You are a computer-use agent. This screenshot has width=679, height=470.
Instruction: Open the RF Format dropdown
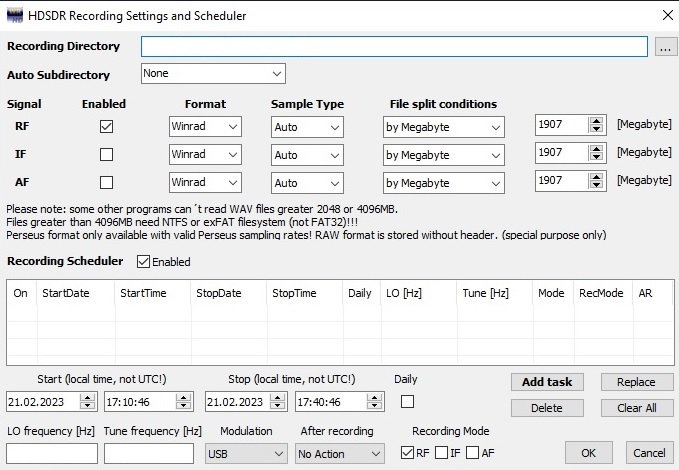tap(205, 126)
